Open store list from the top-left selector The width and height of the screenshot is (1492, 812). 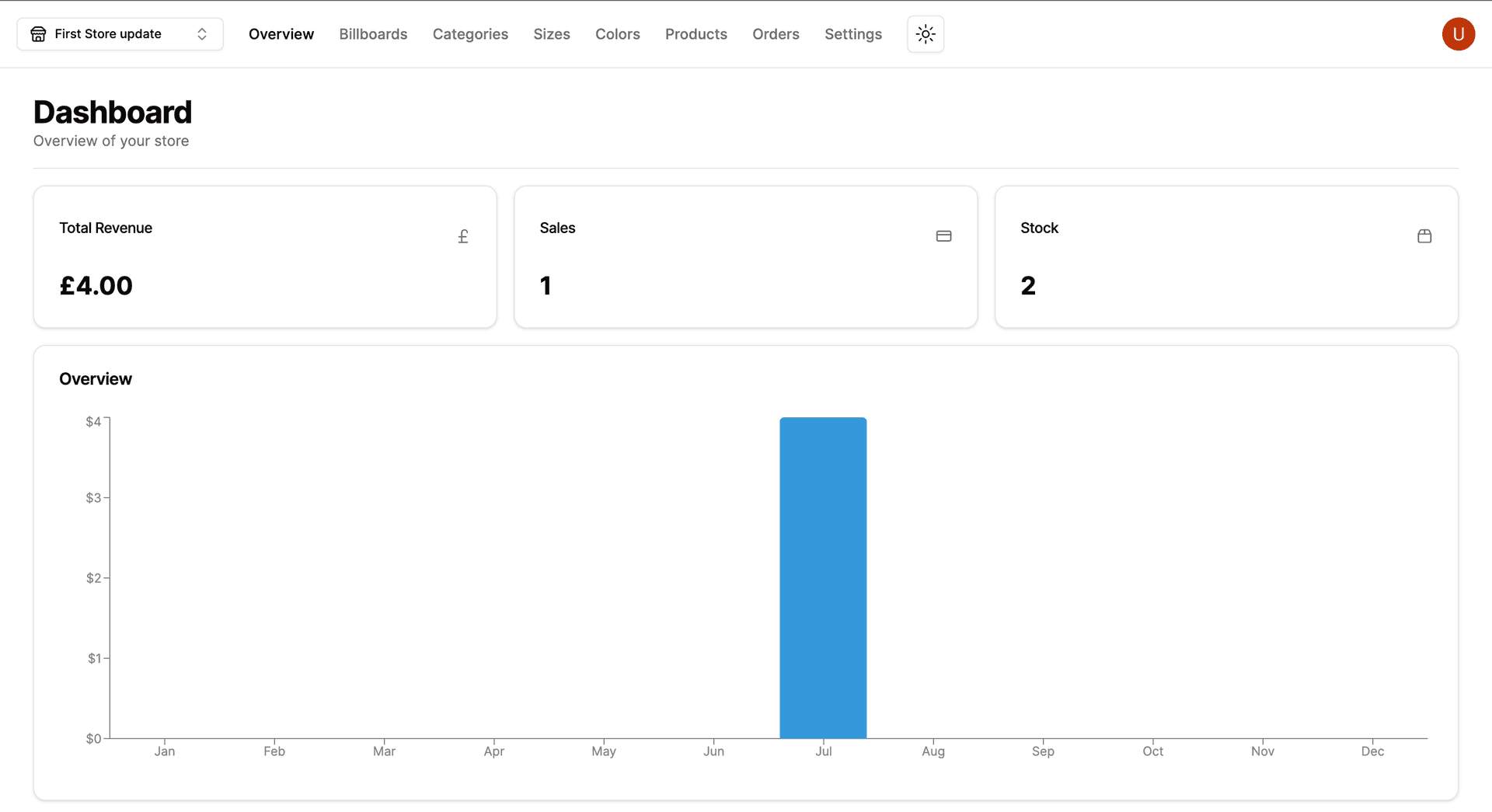click(x=120, y=33)
